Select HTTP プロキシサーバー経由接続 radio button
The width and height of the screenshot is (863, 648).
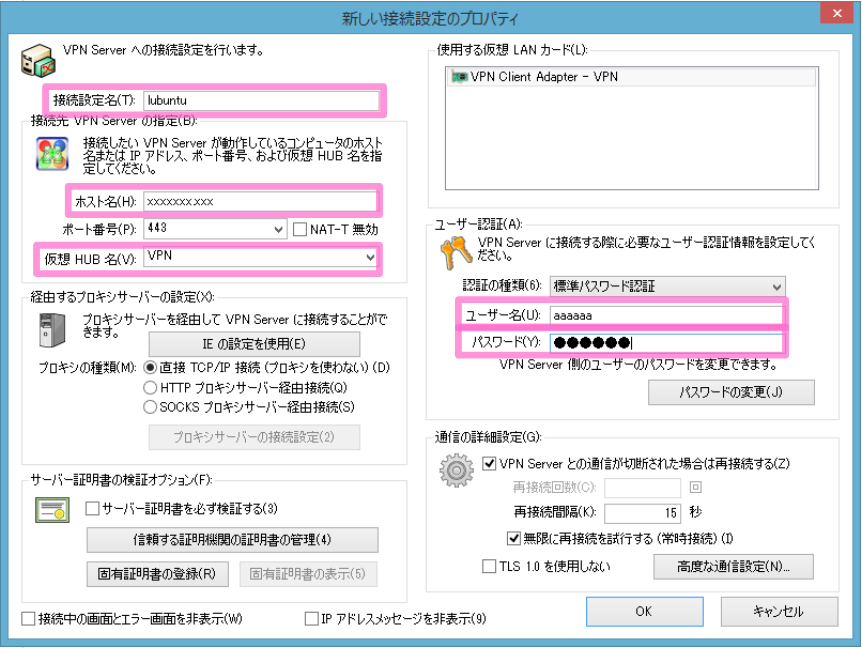(x=150, y=388)
